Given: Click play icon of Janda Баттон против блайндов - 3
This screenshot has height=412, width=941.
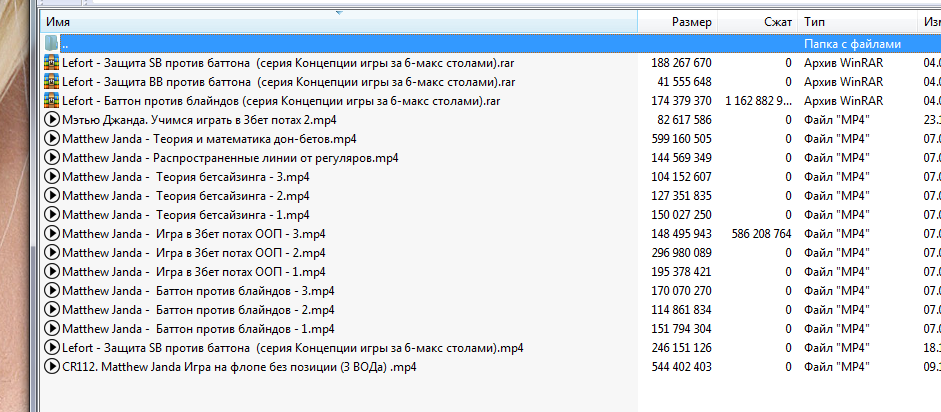Looking at the screenshot, I should 52,291.
